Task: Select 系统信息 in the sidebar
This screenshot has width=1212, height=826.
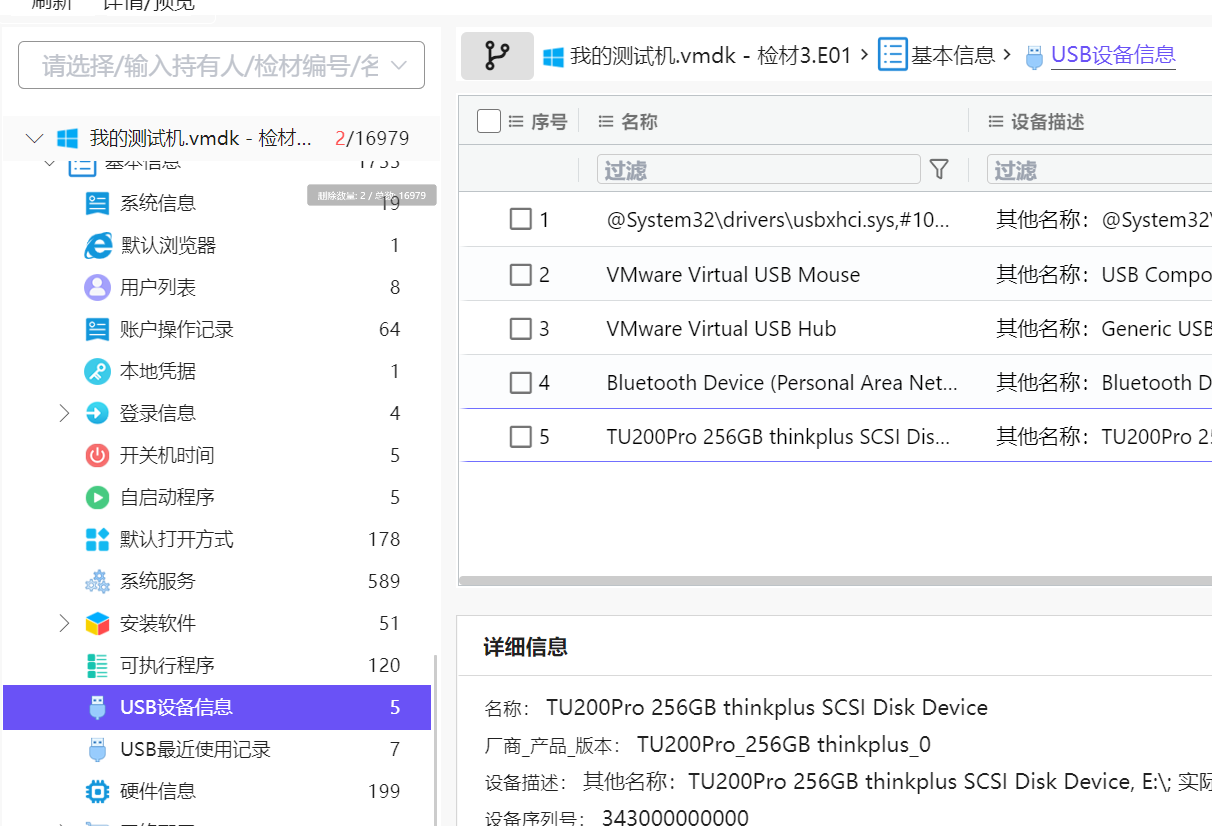Action: tap(158, 203)
